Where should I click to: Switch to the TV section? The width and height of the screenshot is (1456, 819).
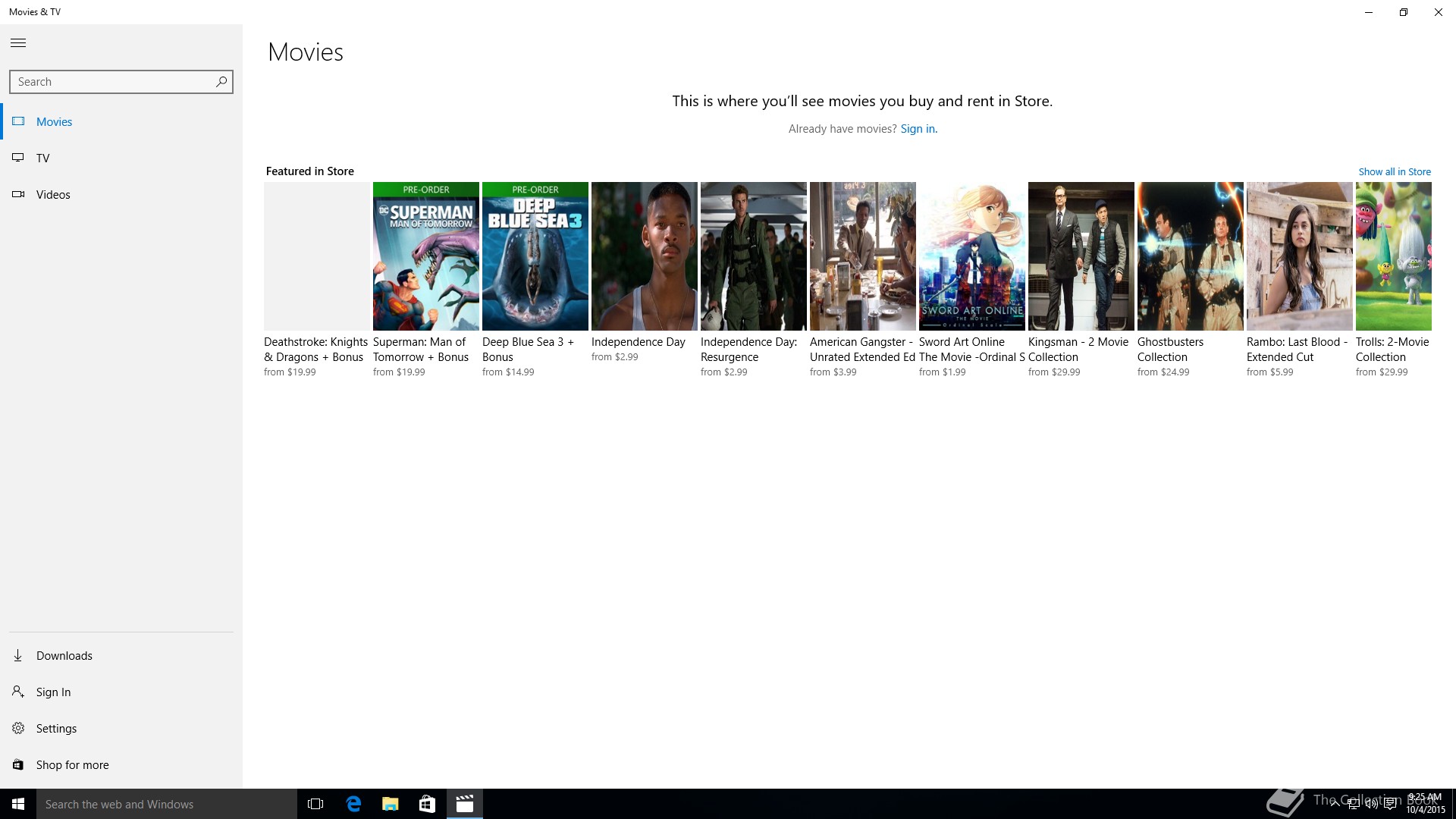point(121,158)
